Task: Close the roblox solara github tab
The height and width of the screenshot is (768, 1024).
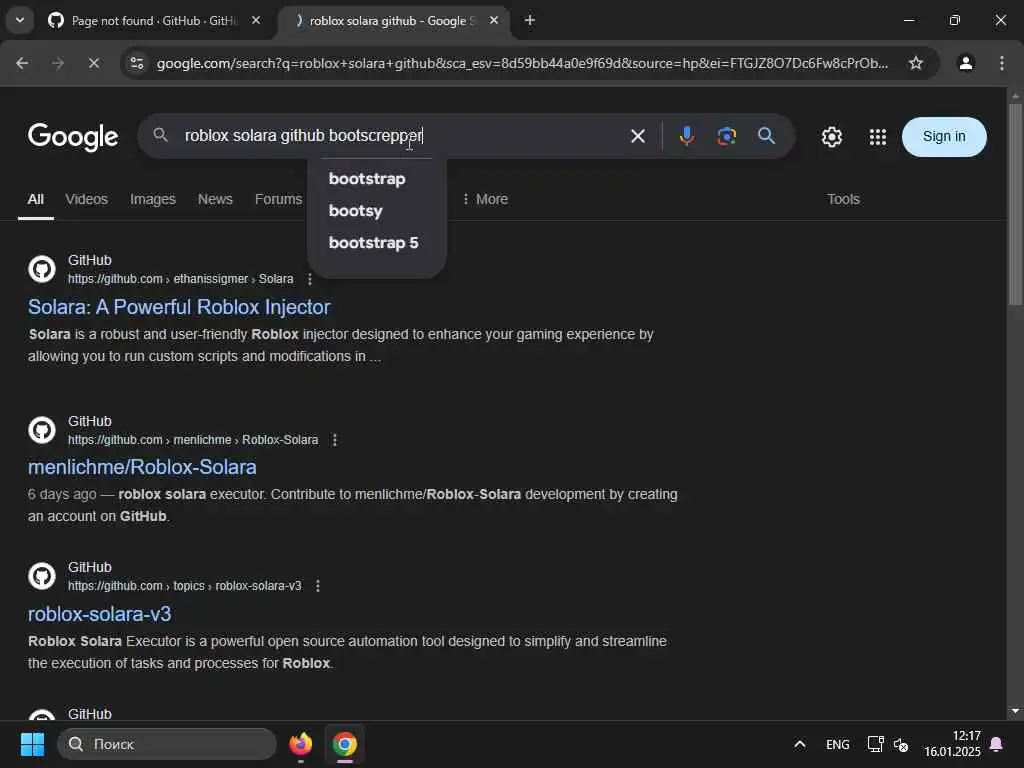Action: tap(494, 21)
